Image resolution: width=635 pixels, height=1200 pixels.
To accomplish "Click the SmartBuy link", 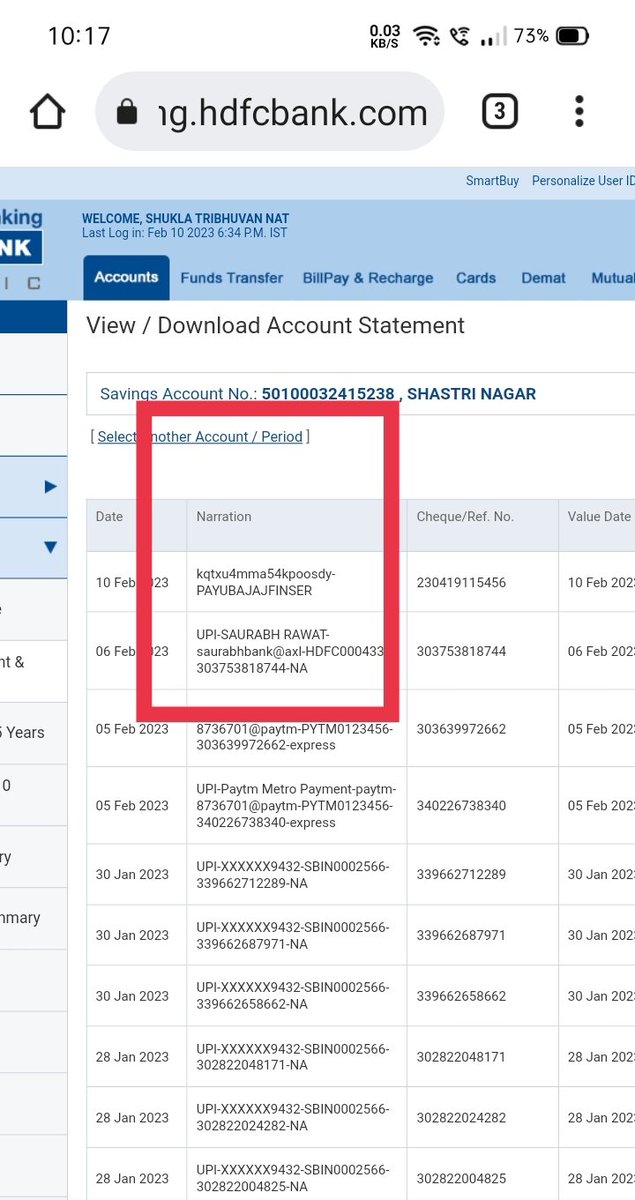I will pyautogui.click(x=493, y=181).
